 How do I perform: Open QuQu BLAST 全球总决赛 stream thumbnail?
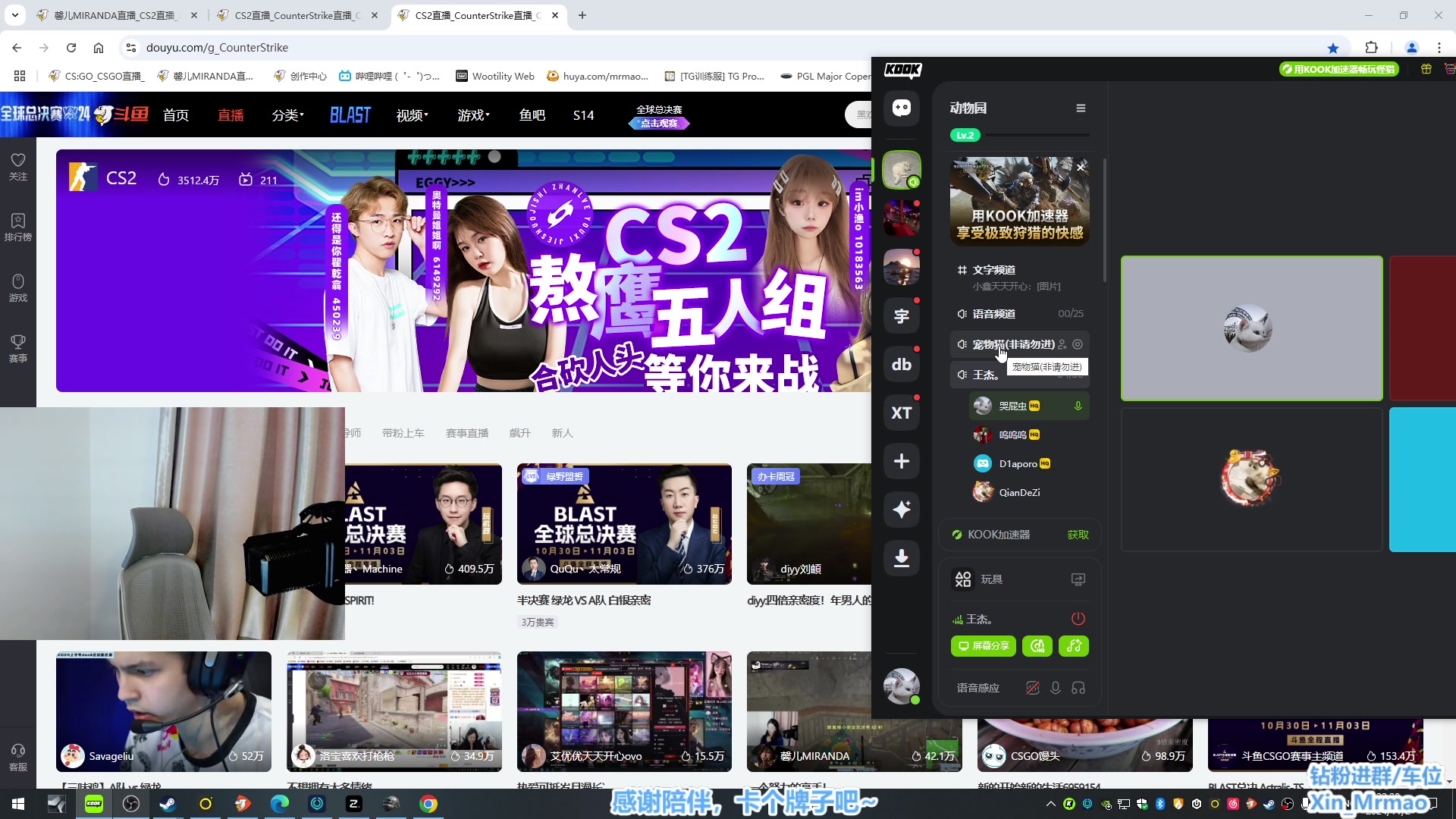pos(624,524)
